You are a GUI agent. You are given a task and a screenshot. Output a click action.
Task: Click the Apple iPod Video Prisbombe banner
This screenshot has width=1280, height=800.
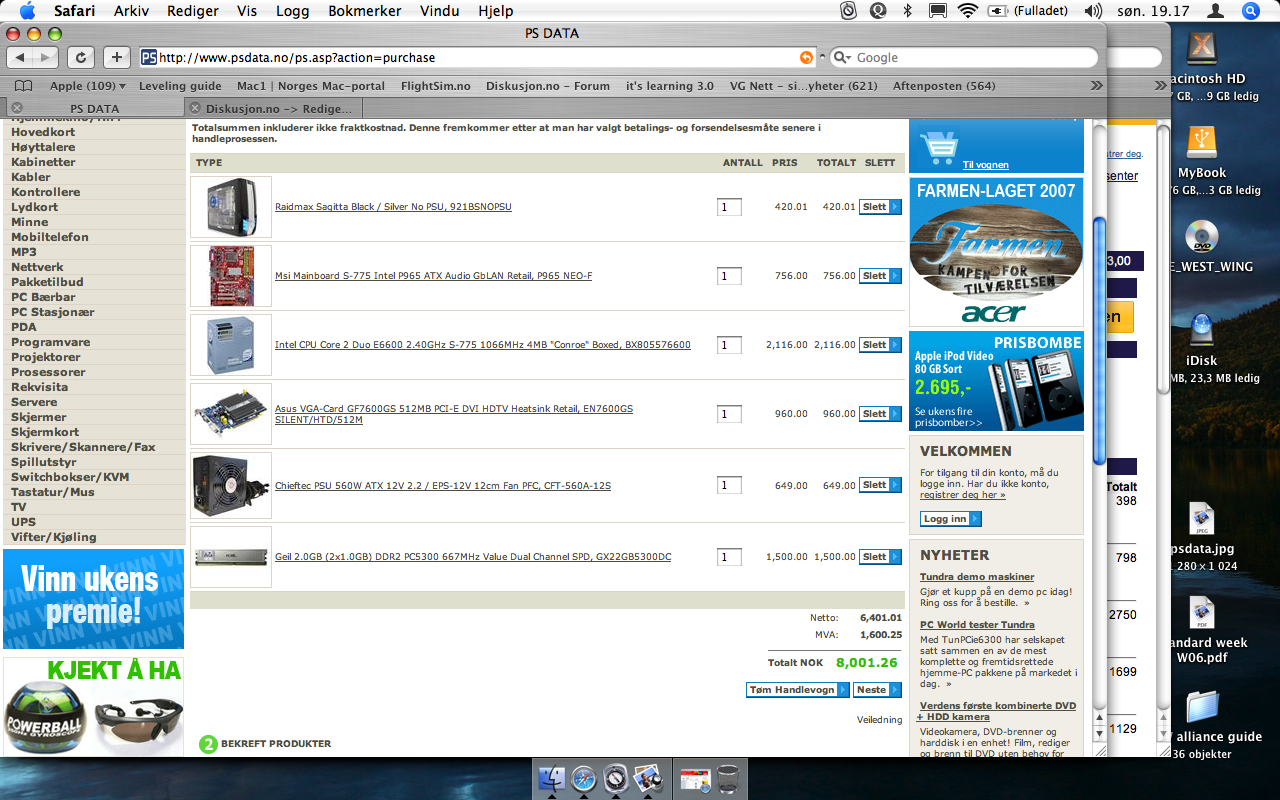pyautogui.click(x=996, y=381)
